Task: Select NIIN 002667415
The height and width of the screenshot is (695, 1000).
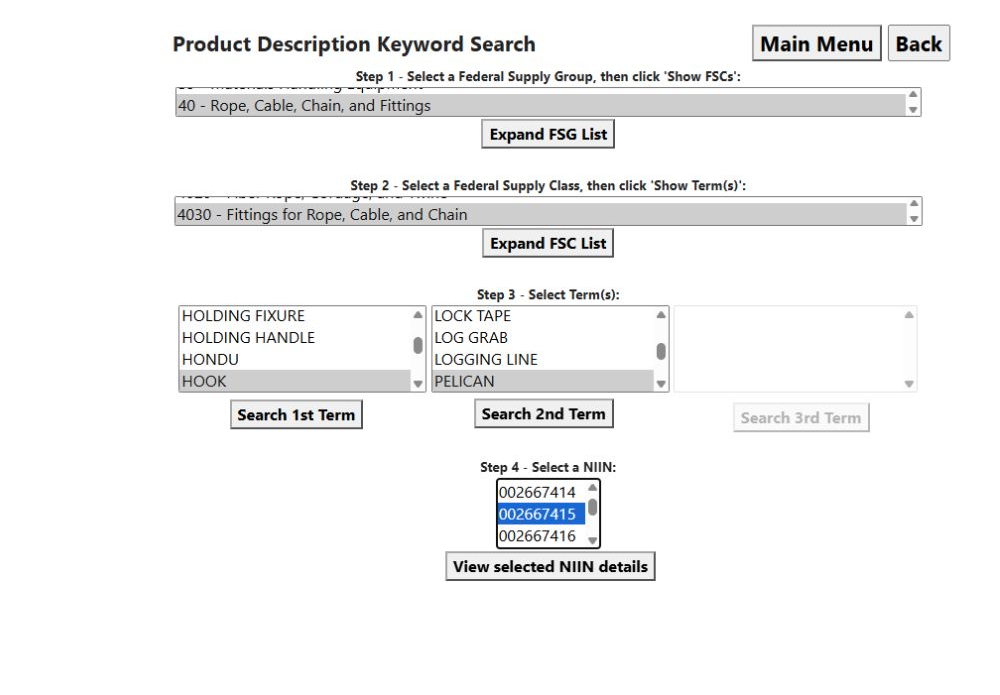Action: (x=541, y=514)
